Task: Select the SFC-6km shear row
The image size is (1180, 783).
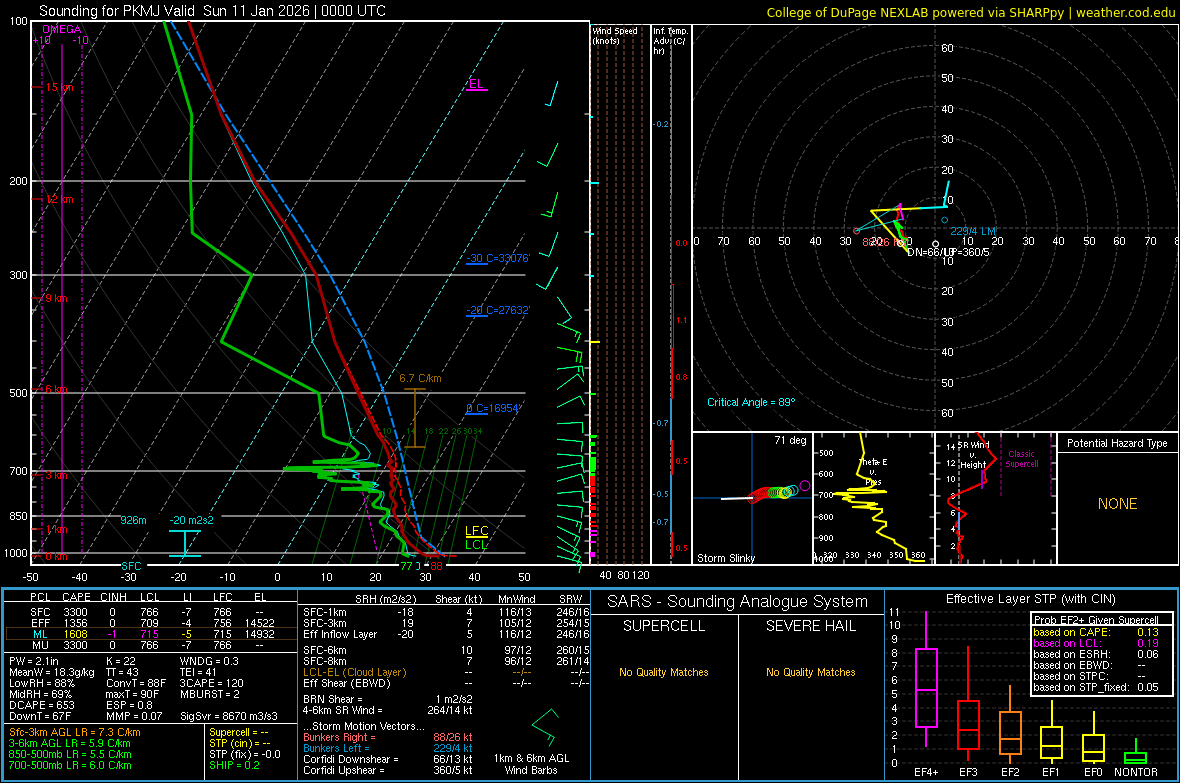Action: point(444,650)
